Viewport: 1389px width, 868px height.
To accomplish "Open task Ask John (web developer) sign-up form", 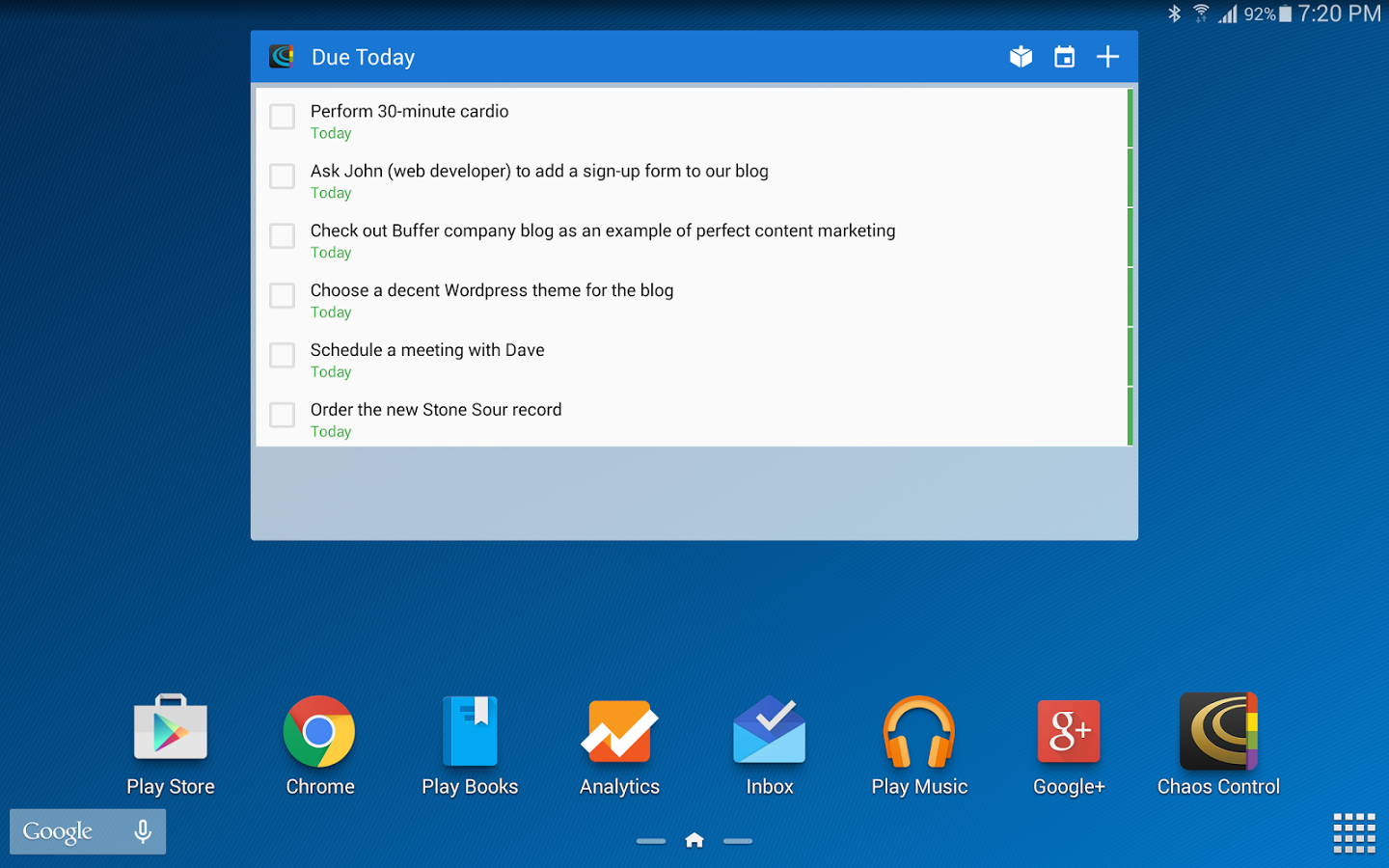I will (694, 178).
